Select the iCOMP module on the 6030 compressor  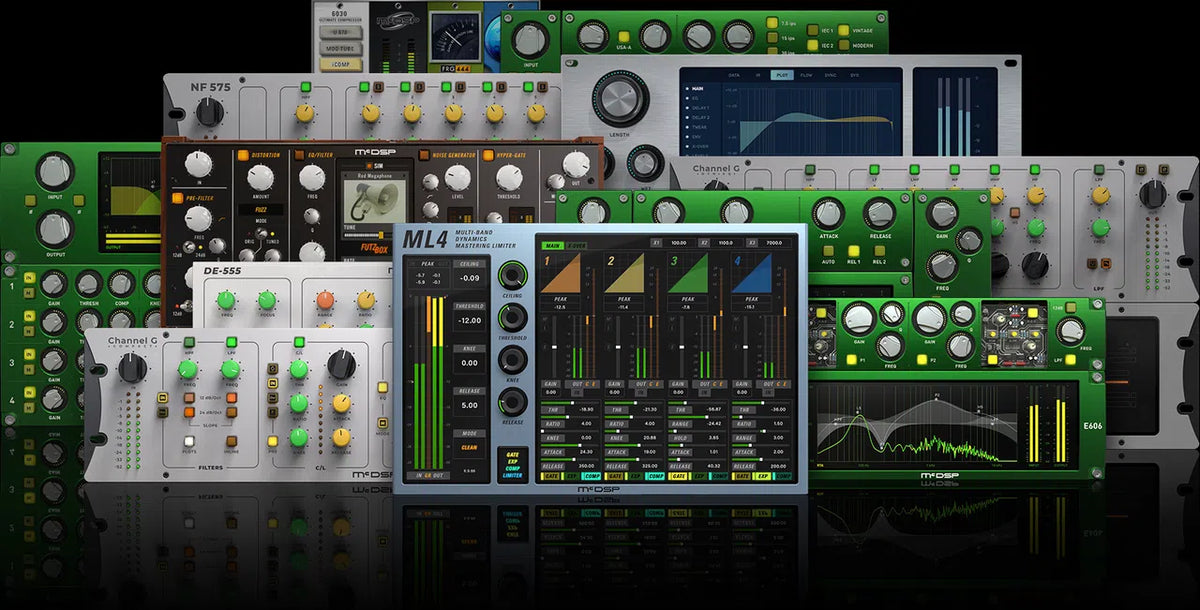coord(343,64)
